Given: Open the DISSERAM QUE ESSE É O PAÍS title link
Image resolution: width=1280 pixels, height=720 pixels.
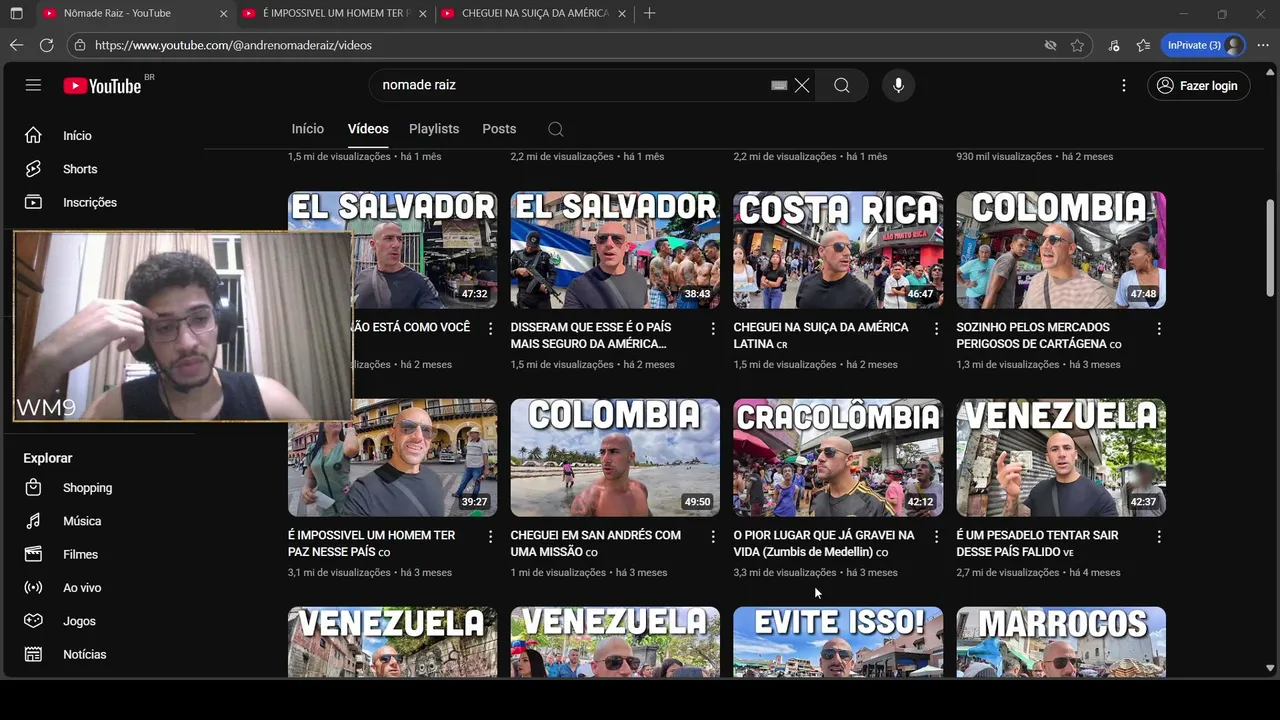Looking at the screenshot, I should coord(591,335).
